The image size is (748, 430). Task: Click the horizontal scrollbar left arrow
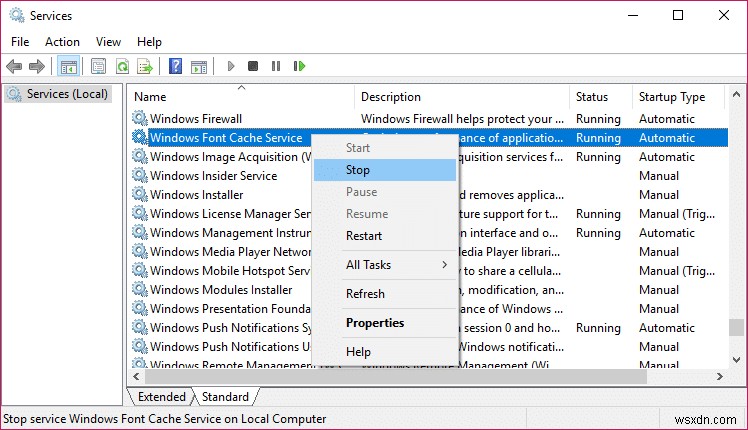[x=136, y=377]
